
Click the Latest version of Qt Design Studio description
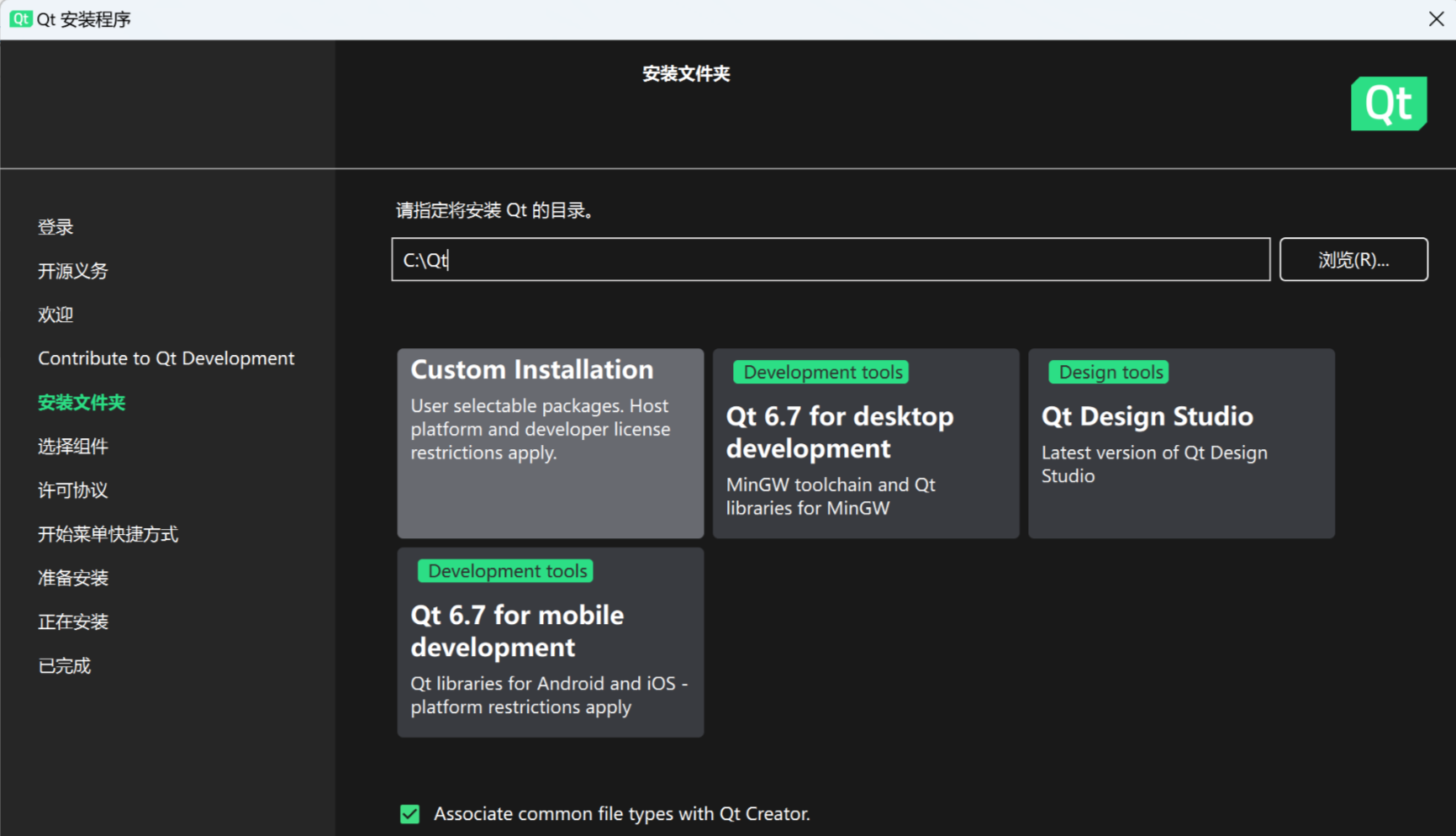[x=1154, y=464]
